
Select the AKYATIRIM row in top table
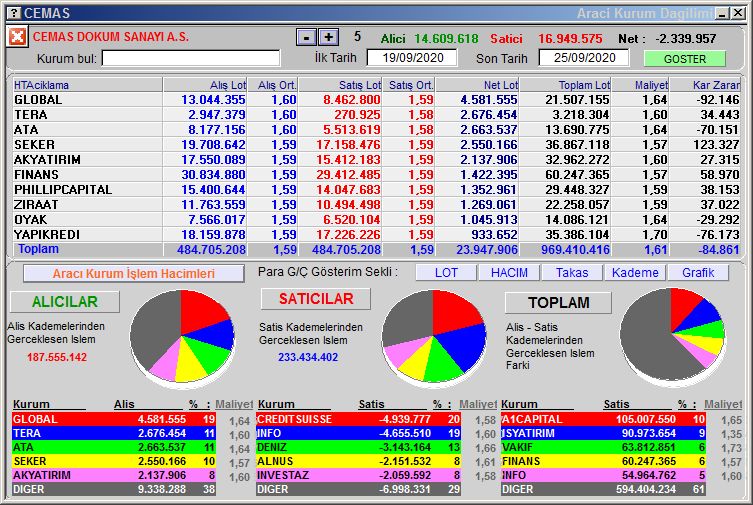pos(376,159)
